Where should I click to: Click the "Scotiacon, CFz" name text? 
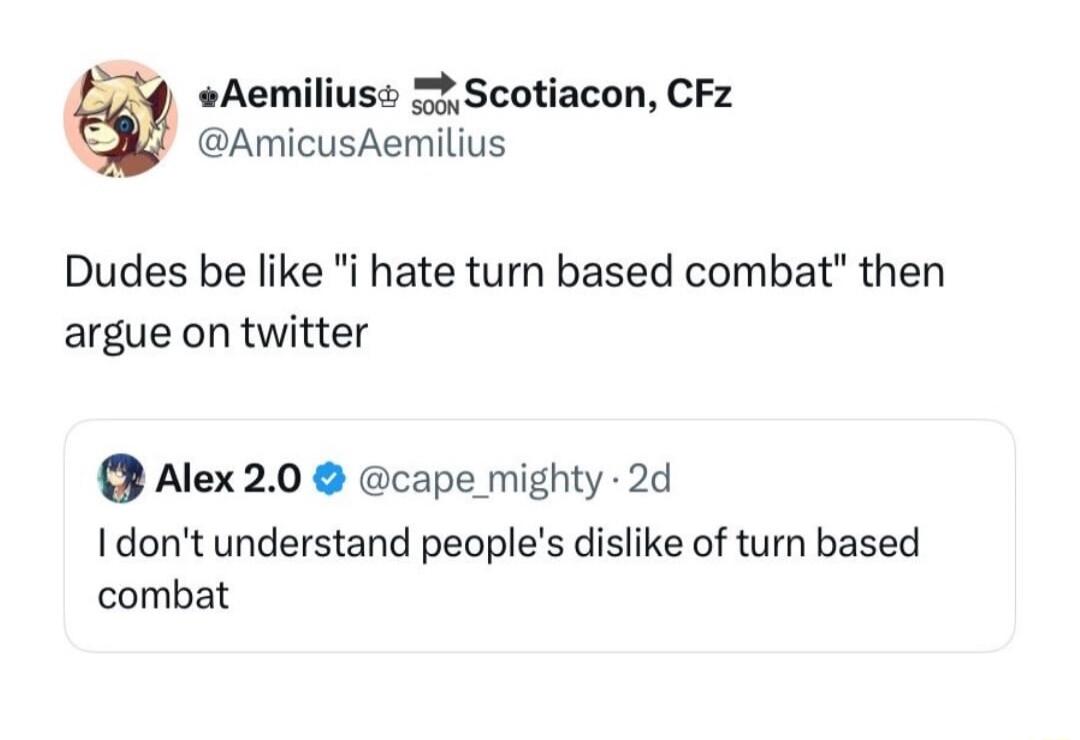click(x=597, y=95)
